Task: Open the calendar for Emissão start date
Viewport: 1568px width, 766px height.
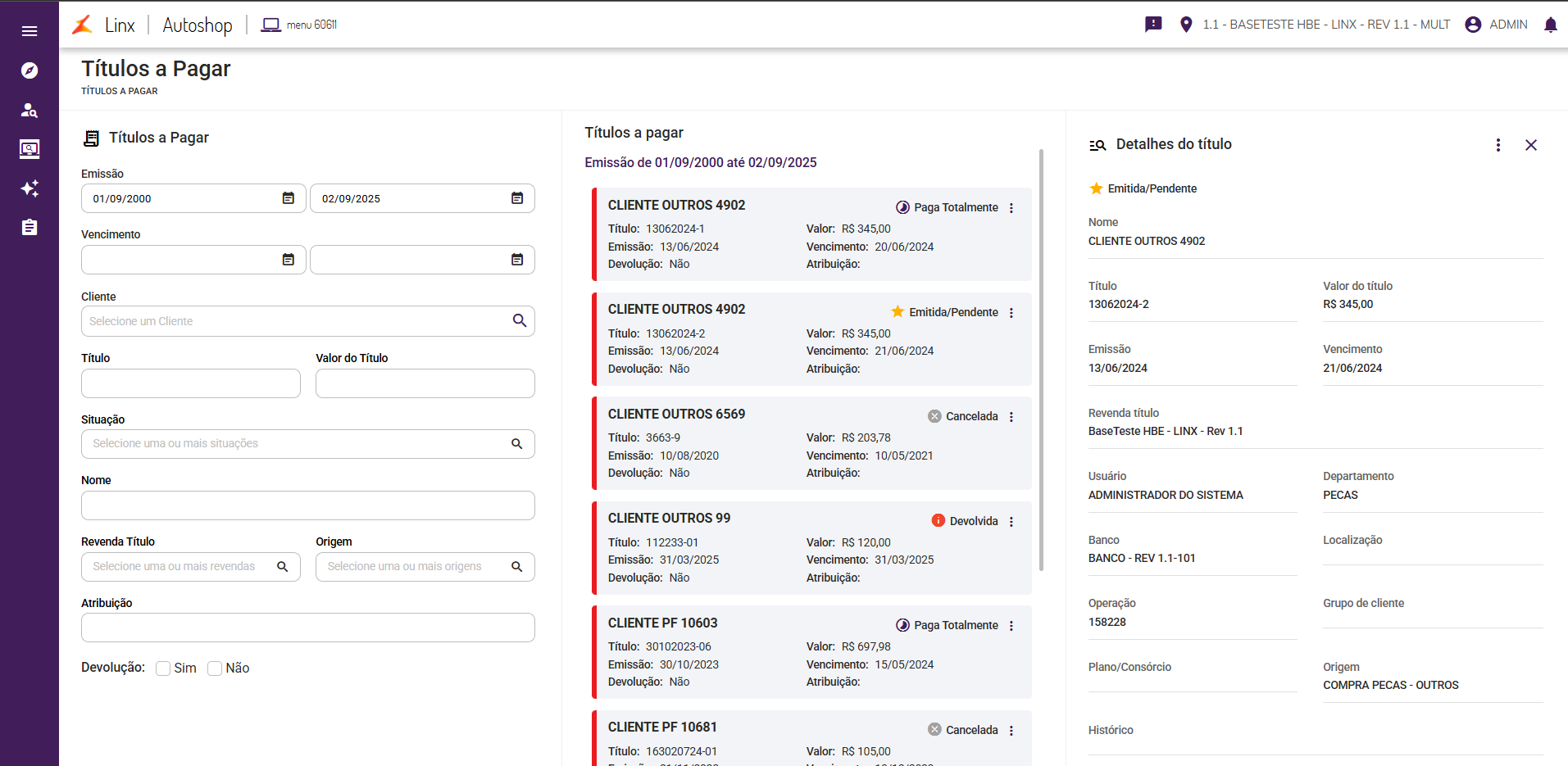Action: [289, 198]
